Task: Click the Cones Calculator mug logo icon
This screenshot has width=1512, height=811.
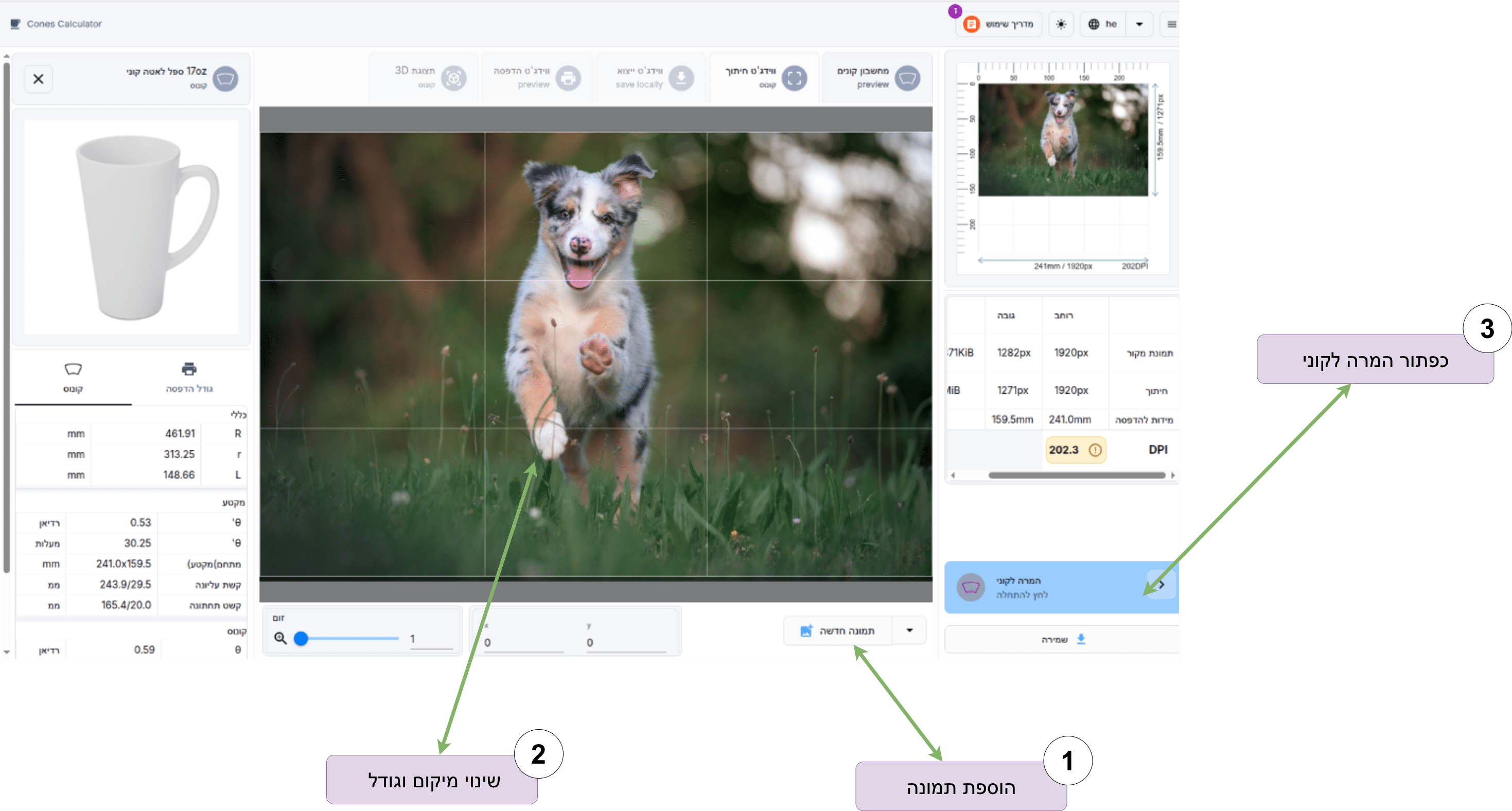Action: (15, 24)
